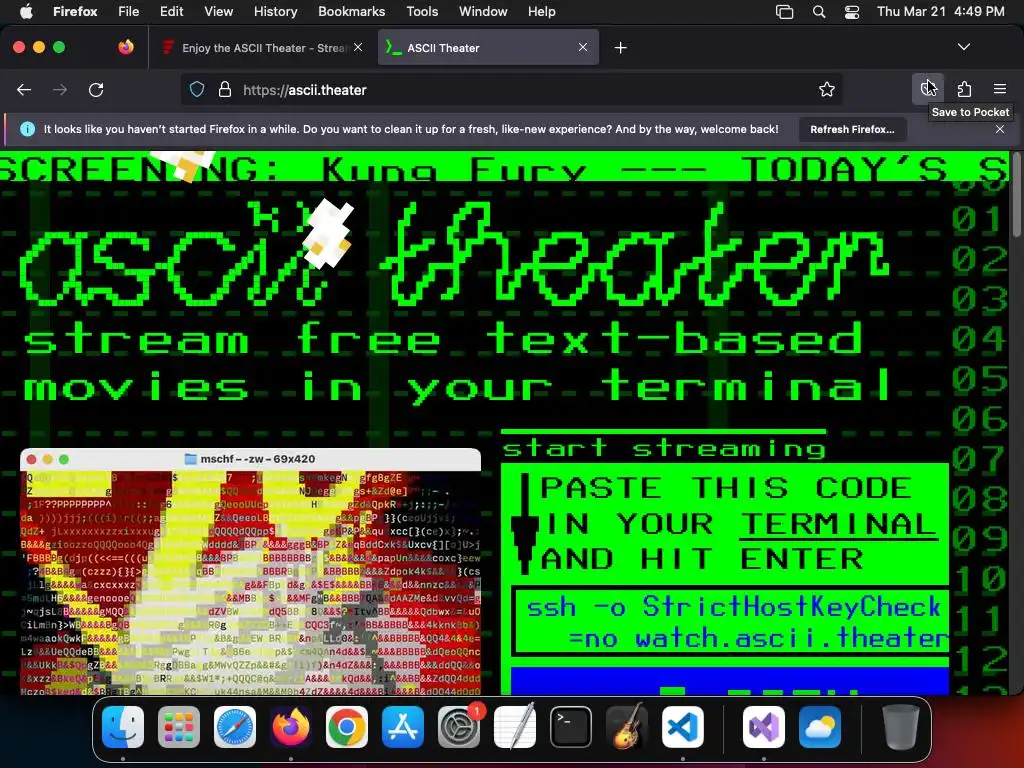Open the App Store from dock
This screenshot has height=768, width=1024.
[403, 727]
